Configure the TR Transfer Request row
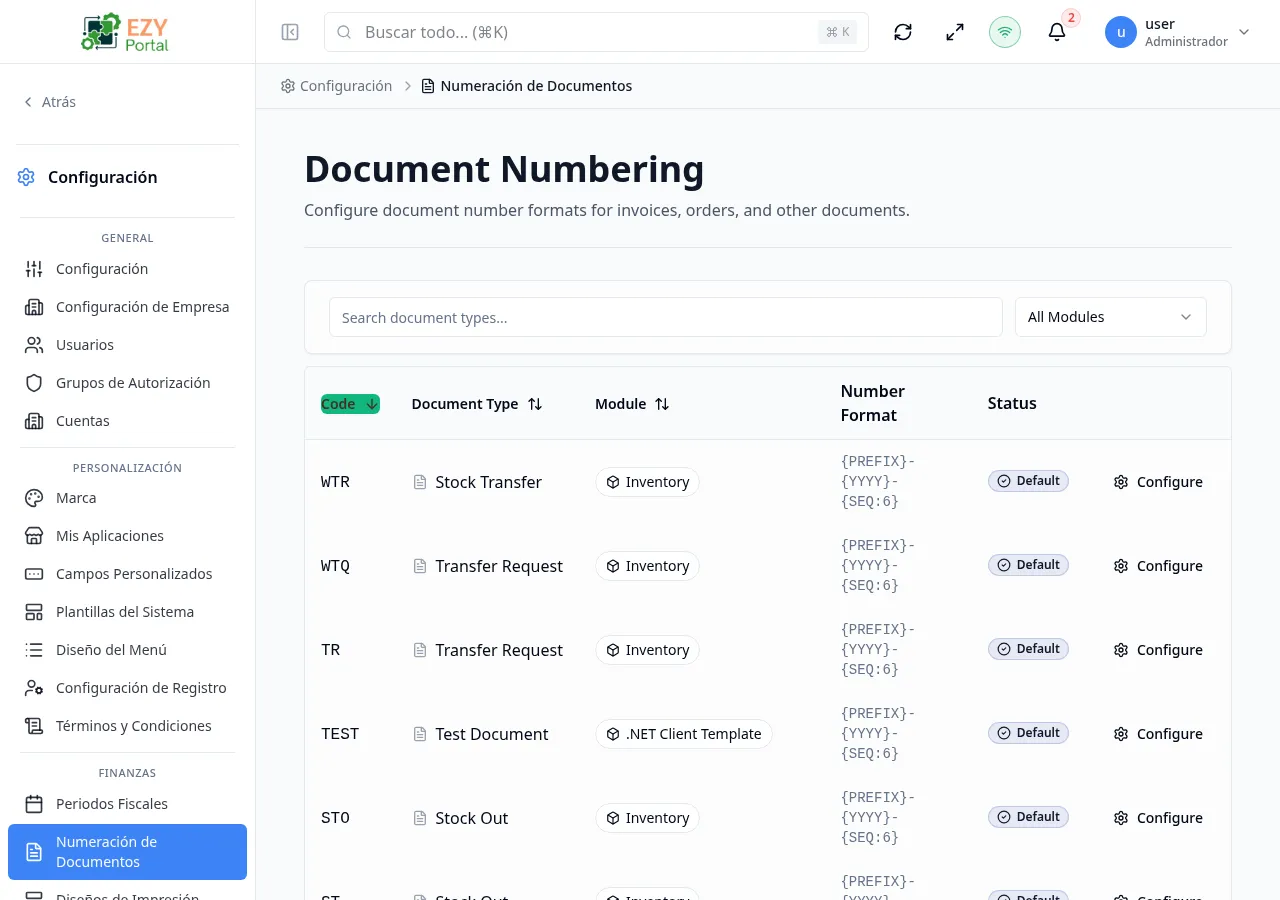This screenshot has width=1280, height=900. point(1158,650)
